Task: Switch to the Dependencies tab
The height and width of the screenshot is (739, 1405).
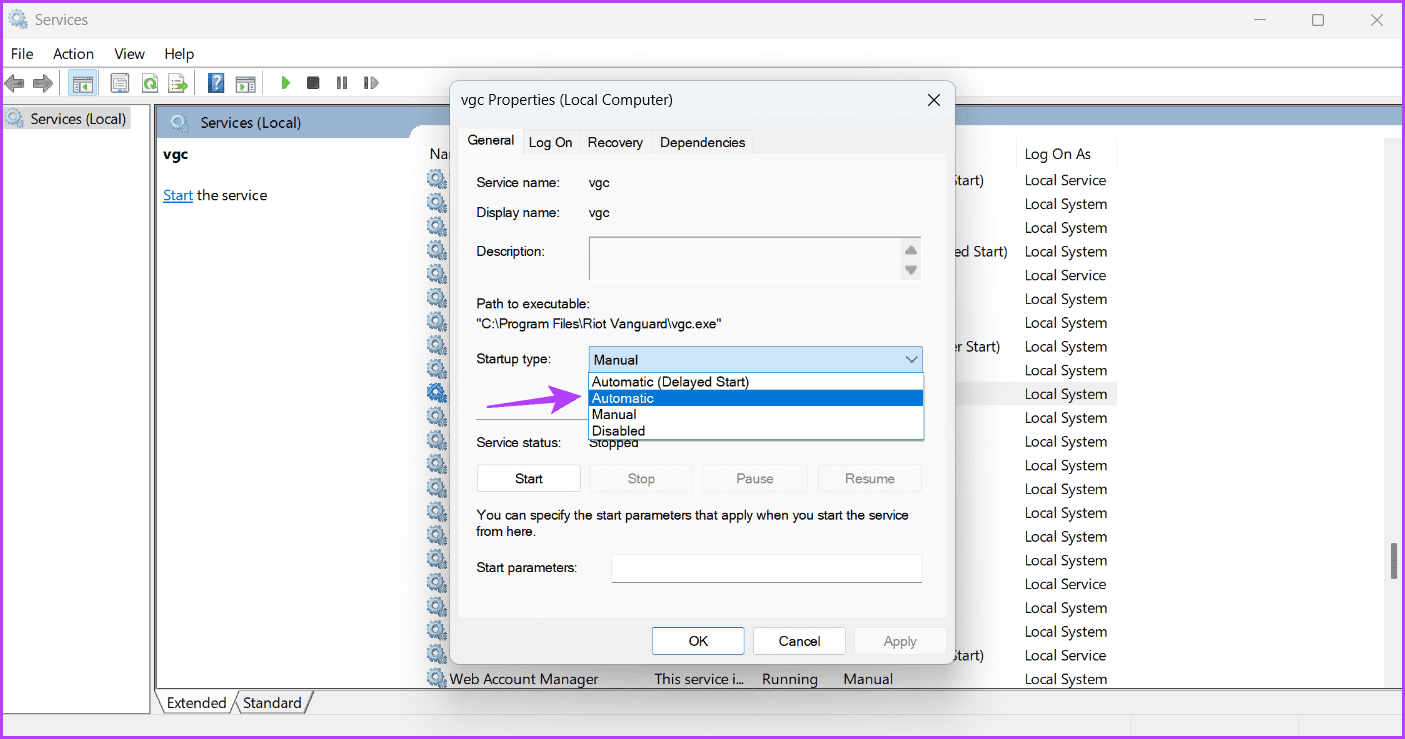Action: point(702,142)
